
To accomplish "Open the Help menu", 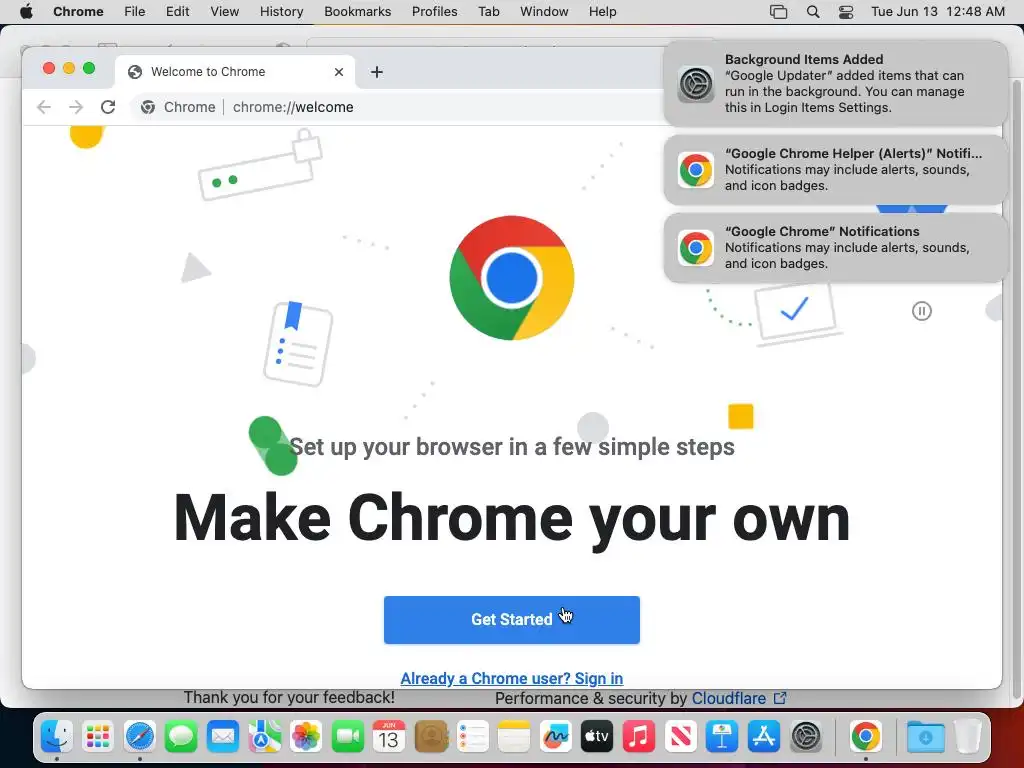I will (x=602, y=11).
